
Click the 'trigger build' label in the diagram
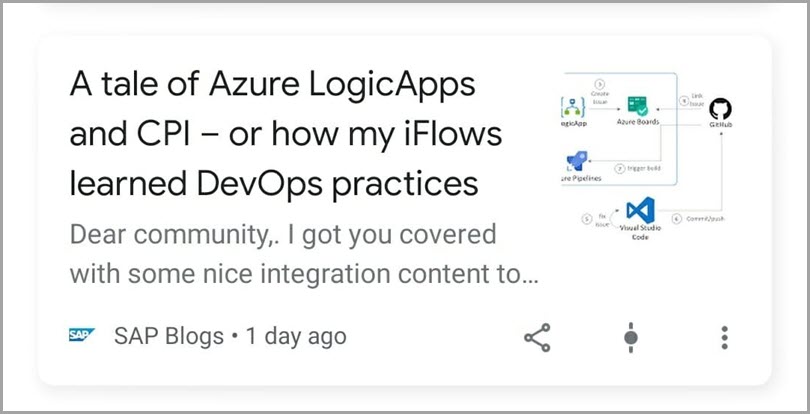pyautogui.click(x=643, y=168)
